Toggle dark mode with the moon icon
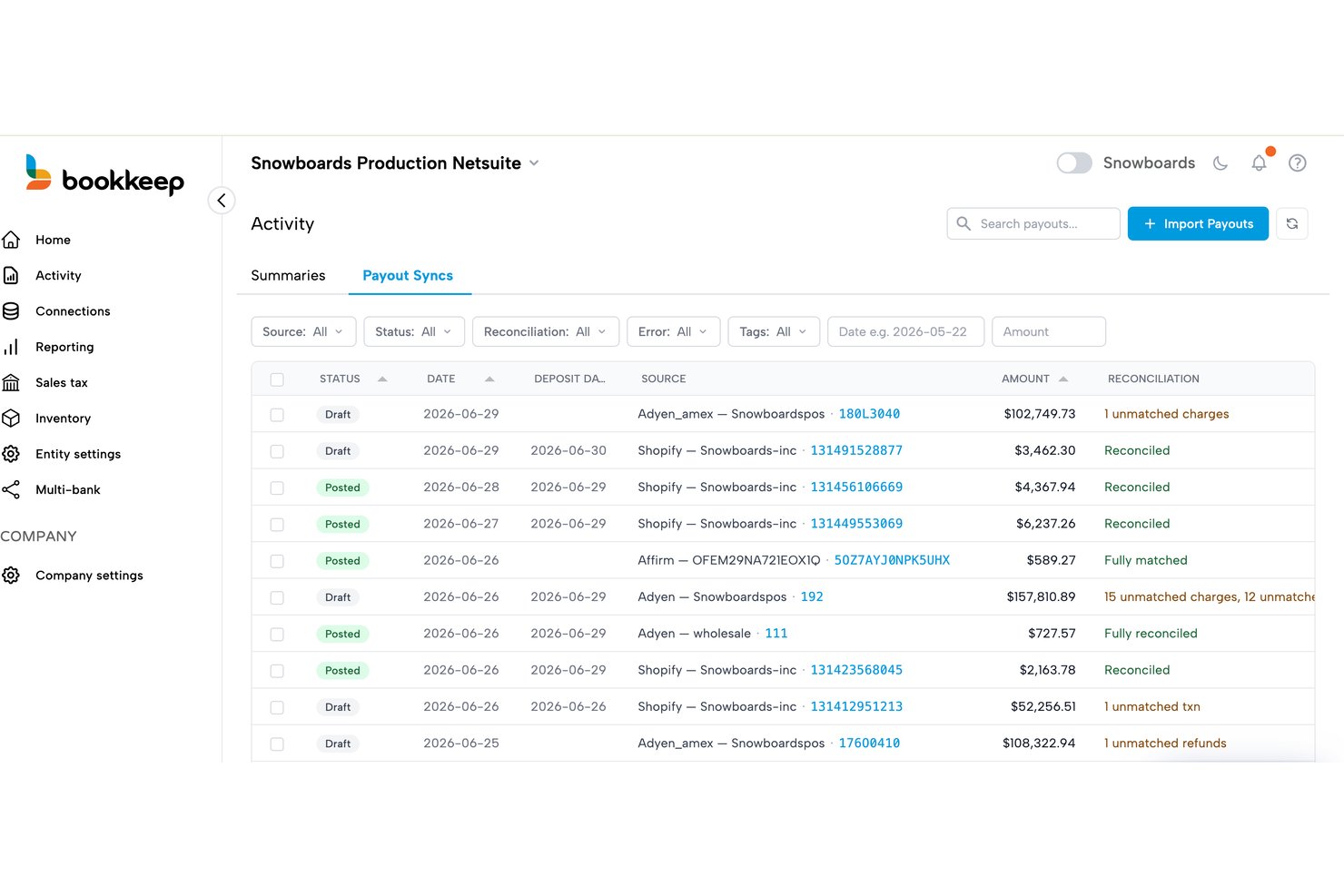The image size is (1344, 896). pos(1220,163)
